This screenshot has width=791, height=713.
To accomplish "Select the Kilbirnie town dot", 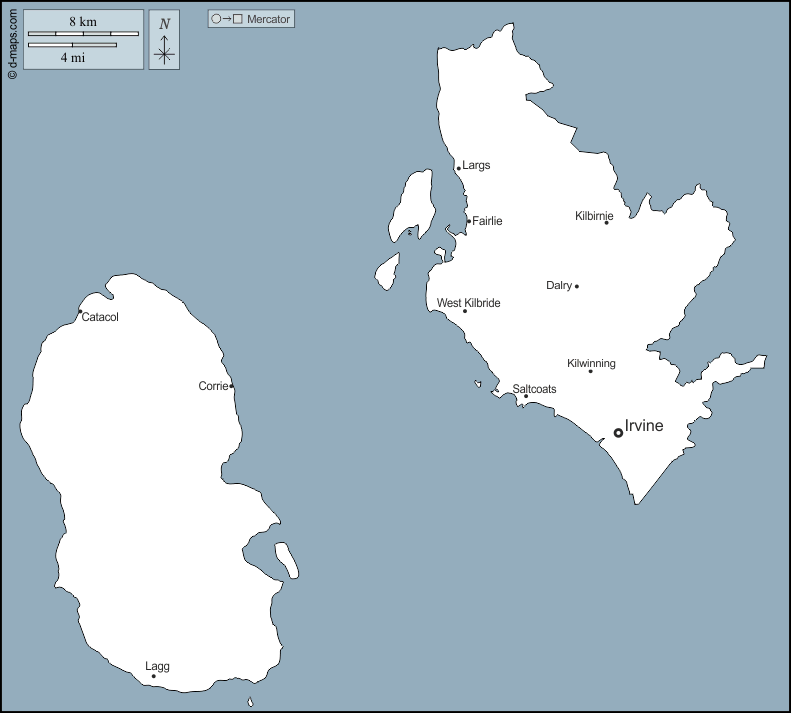I will coord(606,222).
